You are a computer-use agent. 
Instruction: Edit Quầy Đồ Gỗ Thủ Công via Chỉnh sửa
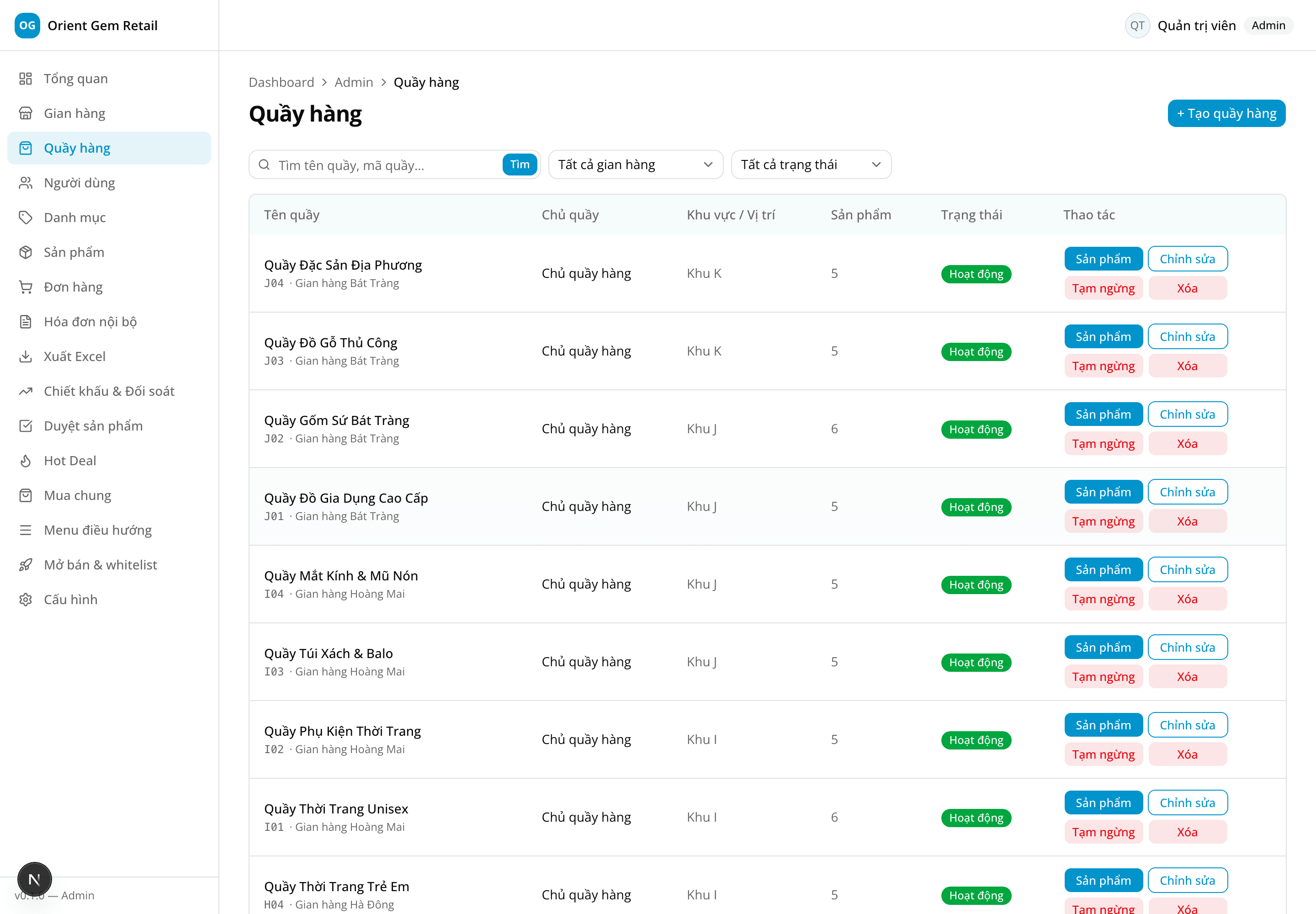pos(1187,337)
